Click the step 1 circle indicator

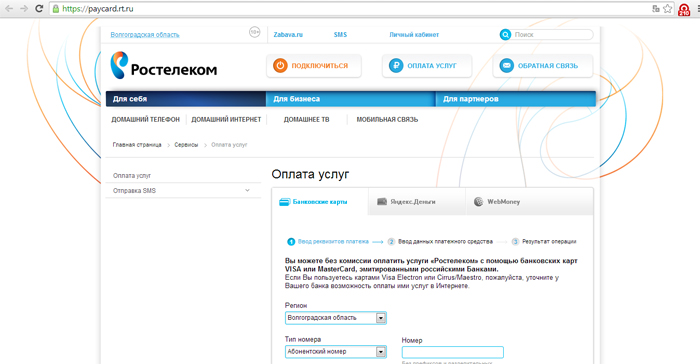click(291, 242)
